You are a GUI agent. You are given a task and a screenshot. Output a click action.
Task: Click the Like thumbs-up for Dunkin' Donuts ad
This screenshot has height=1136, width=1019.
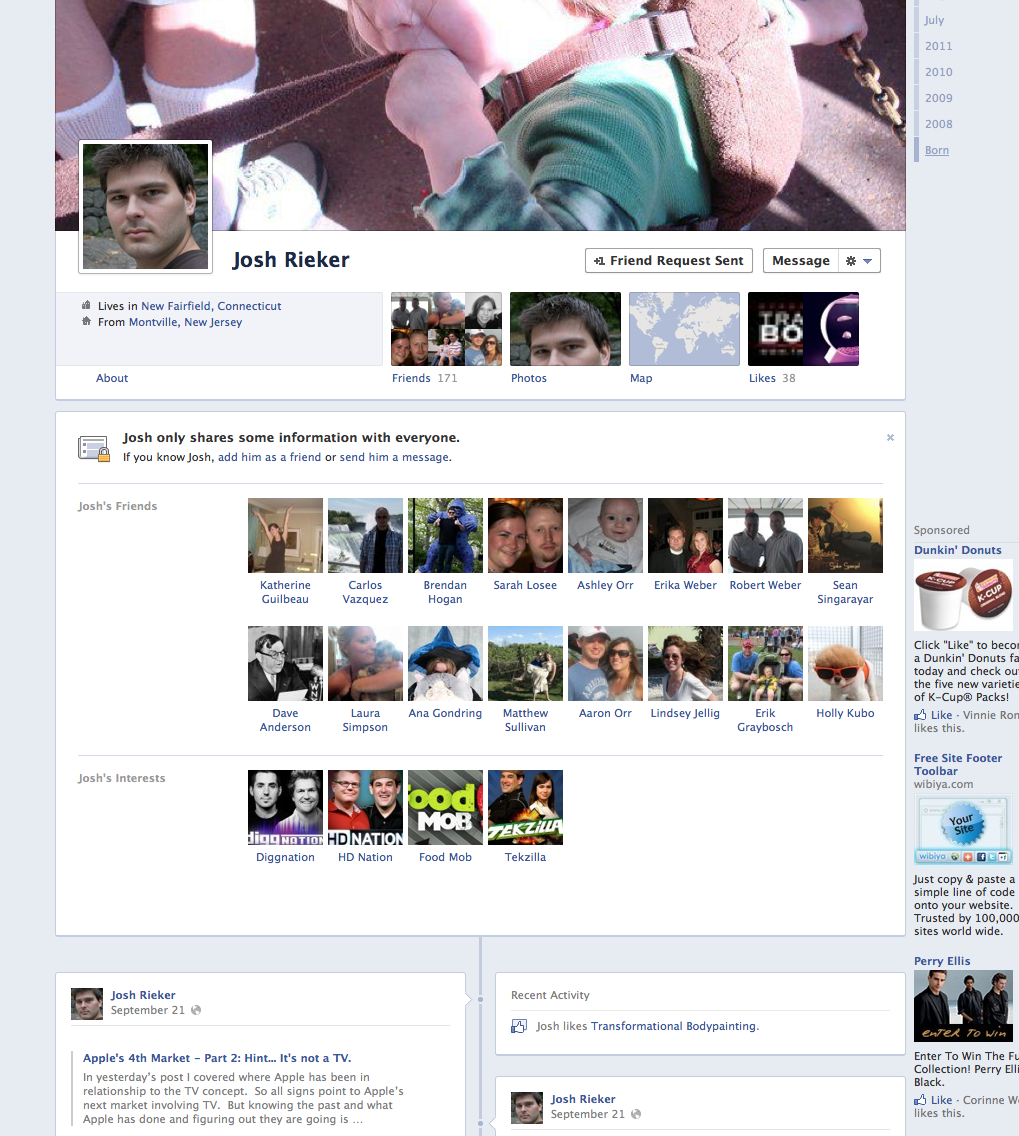click(920, 715)
